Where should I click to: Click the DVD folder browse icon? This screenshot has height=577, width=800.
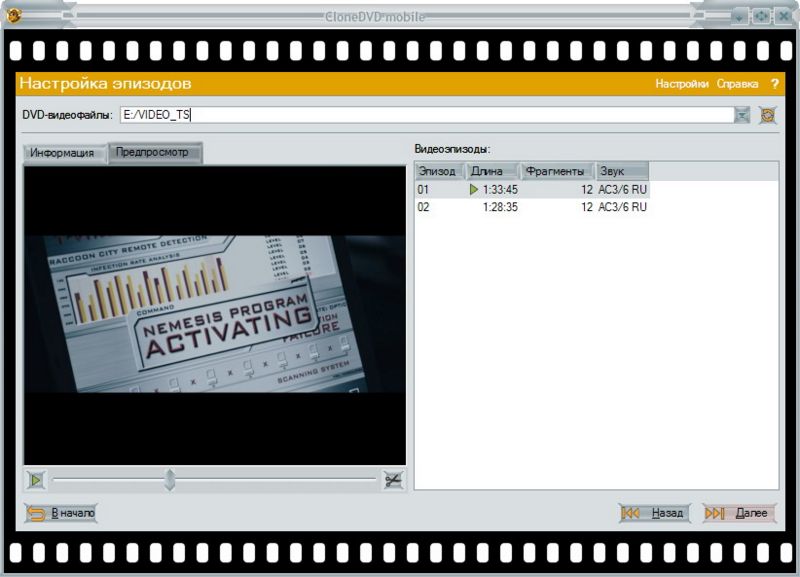point(767,115)
